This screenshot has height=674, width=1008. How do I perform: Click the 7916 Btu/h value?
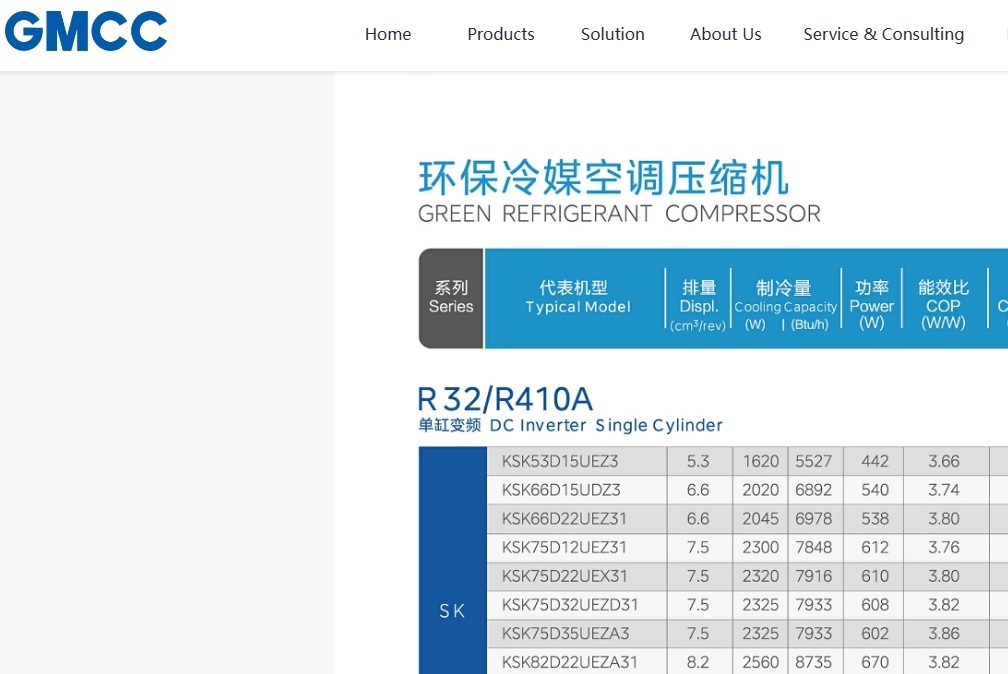click(814, 576)
